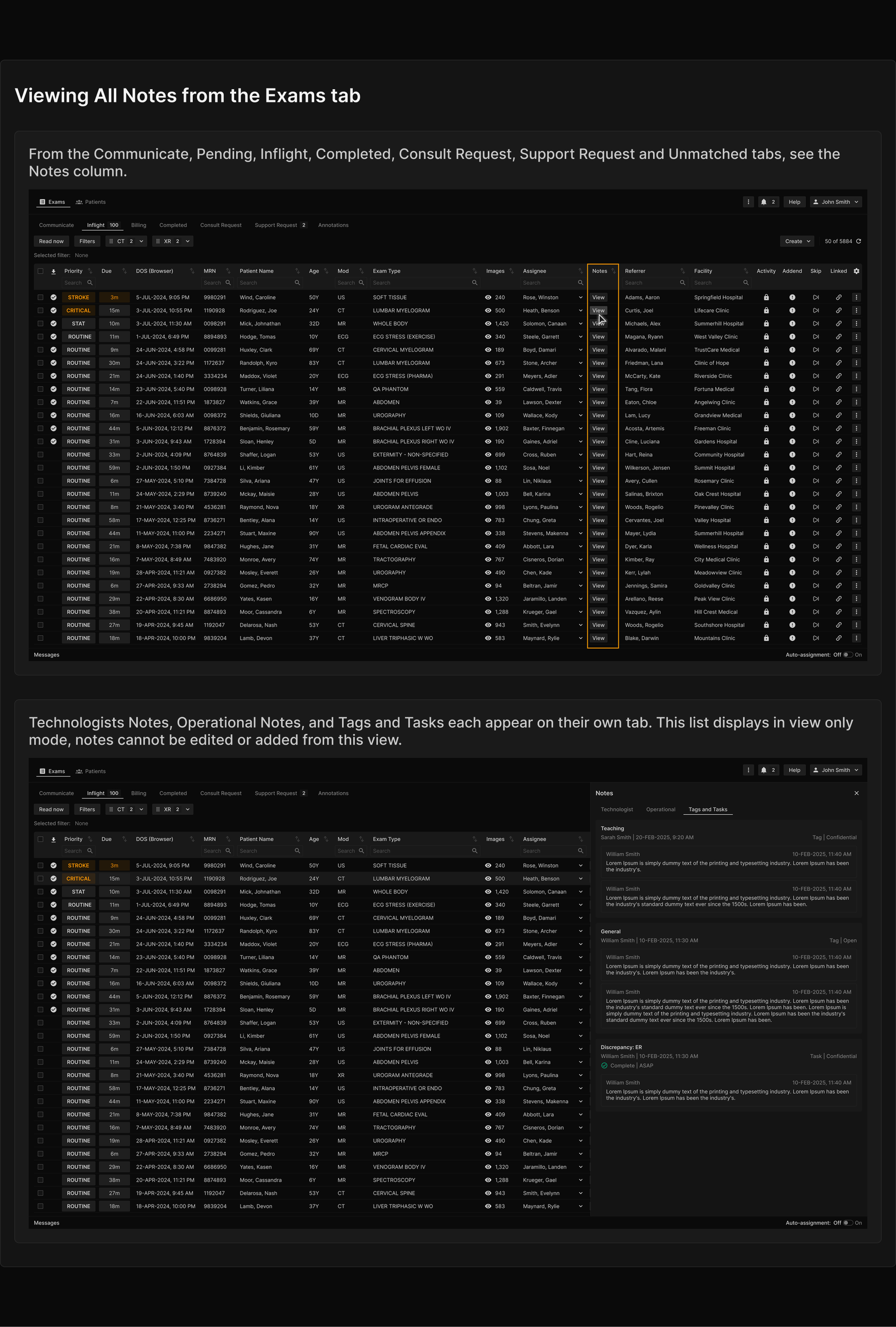
Task: Open the three-dot menu for Mountains Clinic row
Action: 856,638
